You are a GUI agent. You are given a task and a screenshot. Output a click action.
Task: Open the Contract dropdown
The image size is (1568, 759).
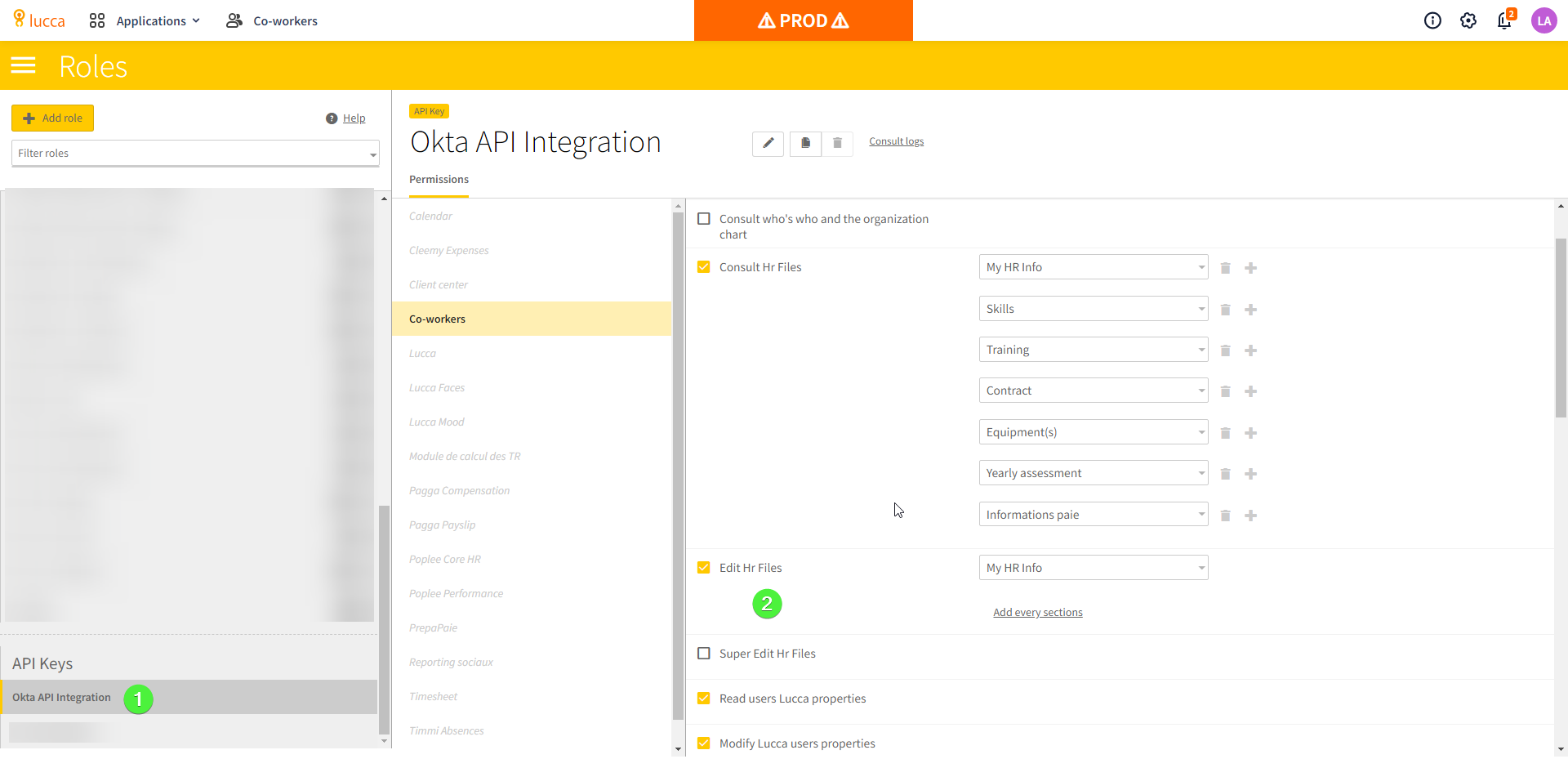pos(1094,391)
